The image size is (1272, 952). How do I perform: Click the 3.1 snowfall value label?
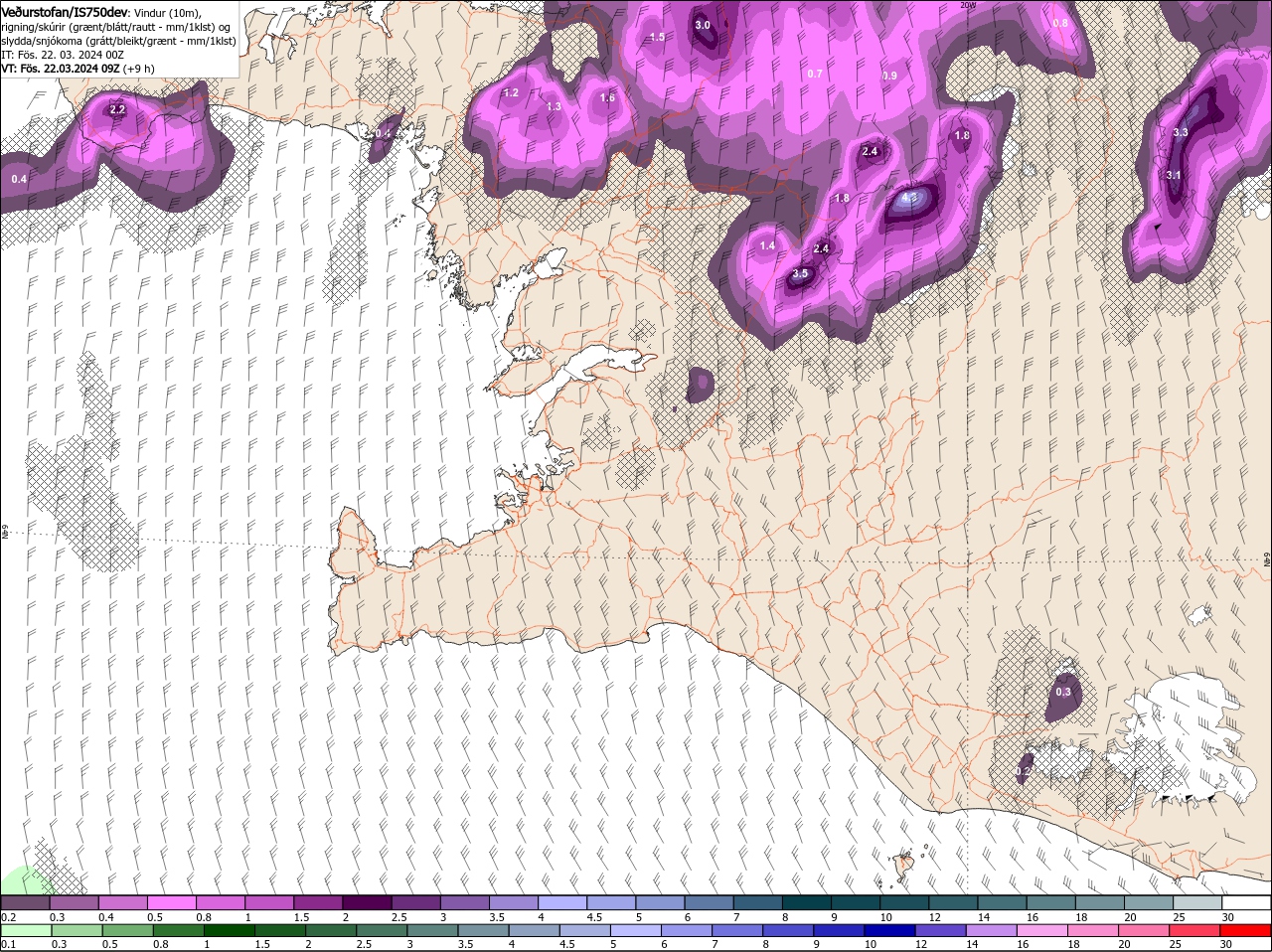tap(1174, 175)
